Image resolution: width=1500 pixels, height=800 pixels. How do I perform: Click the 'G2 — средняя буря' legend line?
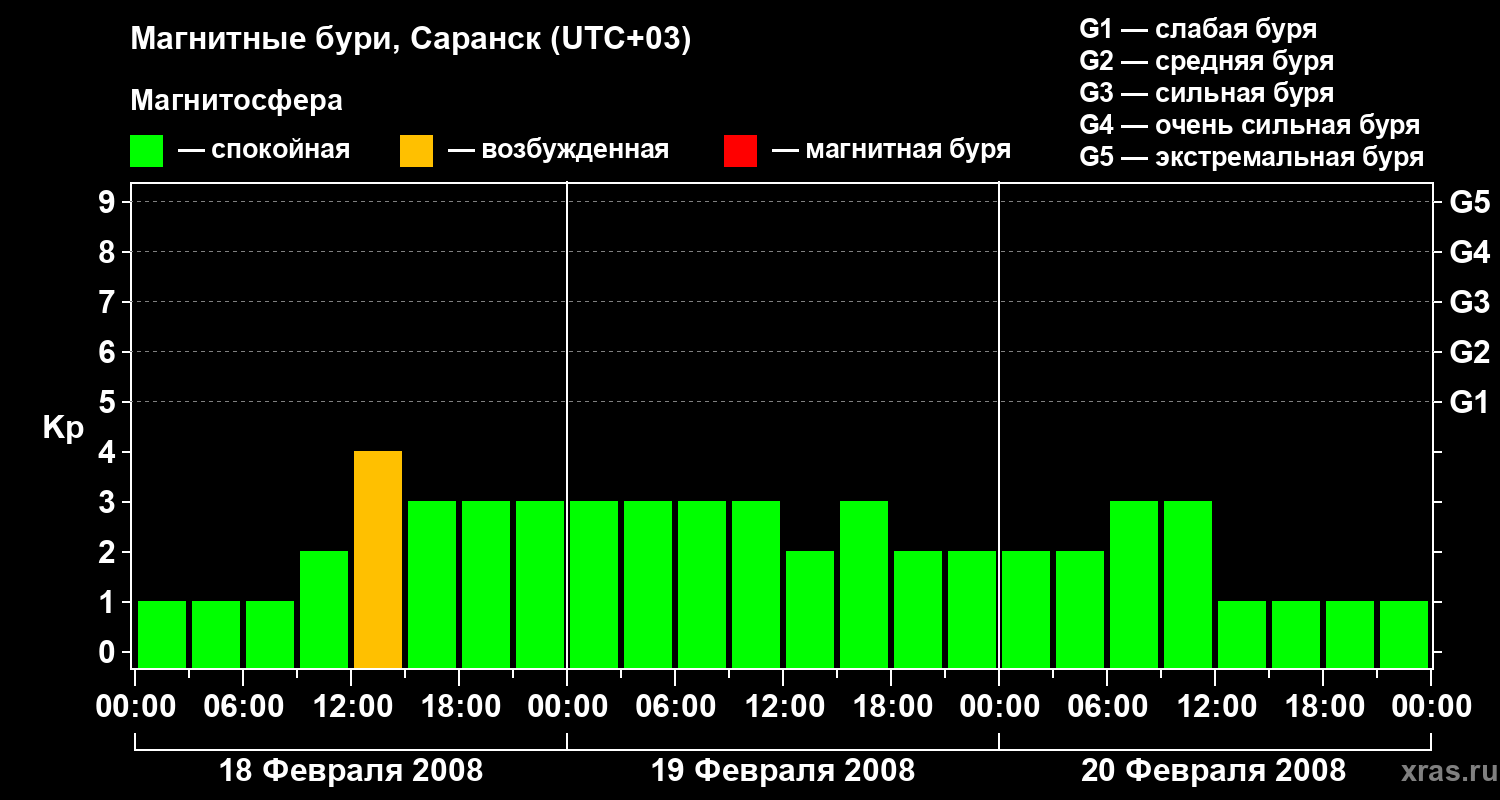tap(1207, 61)
